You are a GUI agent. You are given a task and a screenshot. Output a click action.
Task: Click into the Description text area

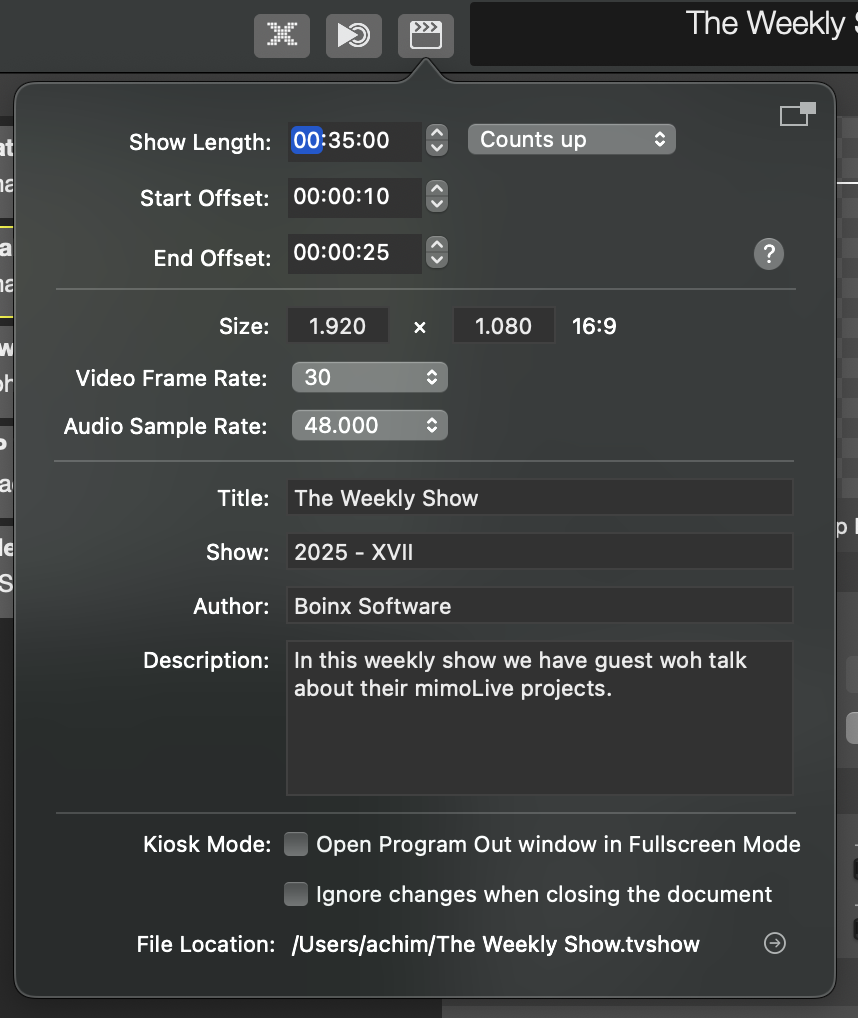pyautogui.click(x=540, y=718)
